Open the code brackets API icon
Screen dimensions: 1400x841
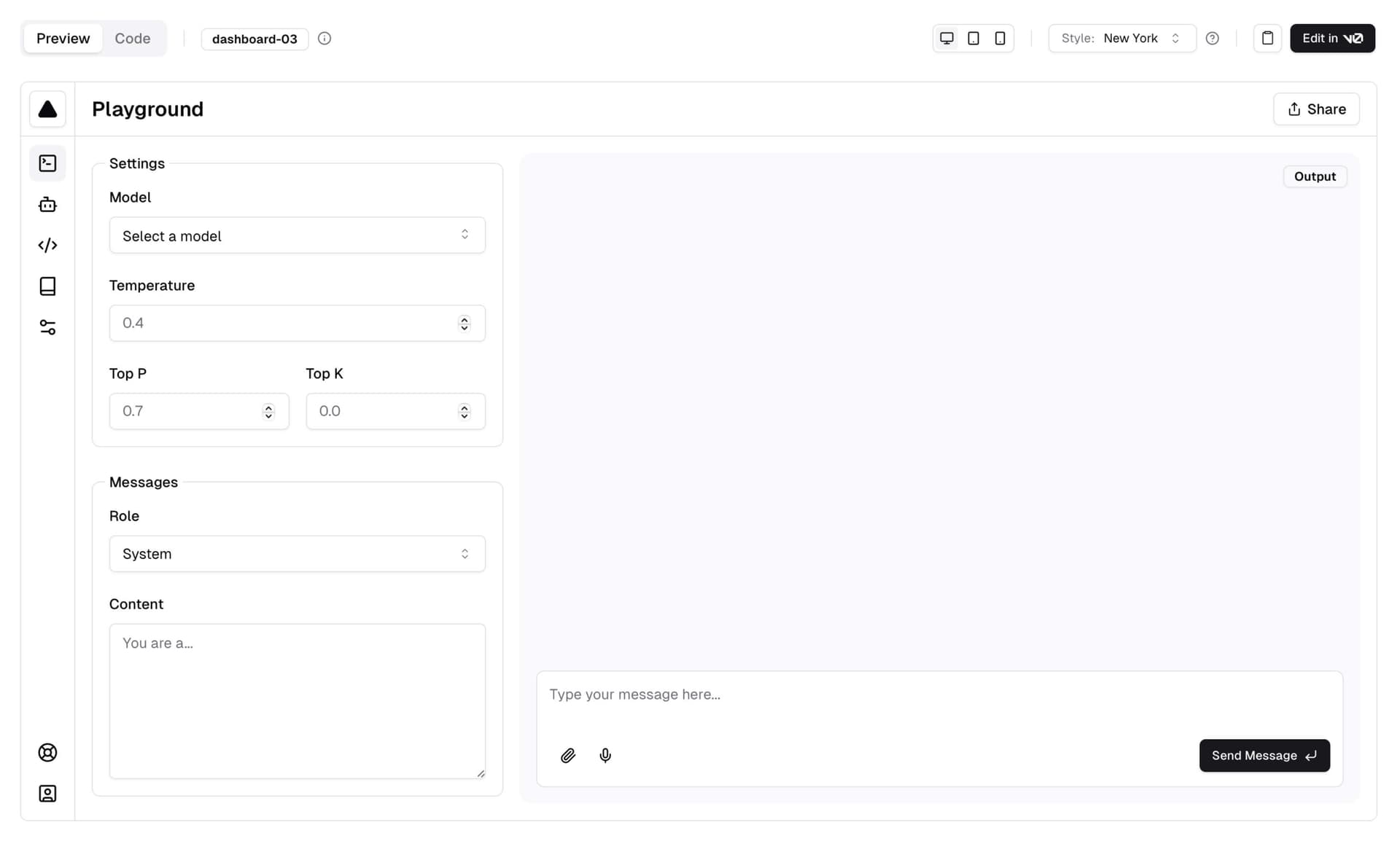[47, 246]
